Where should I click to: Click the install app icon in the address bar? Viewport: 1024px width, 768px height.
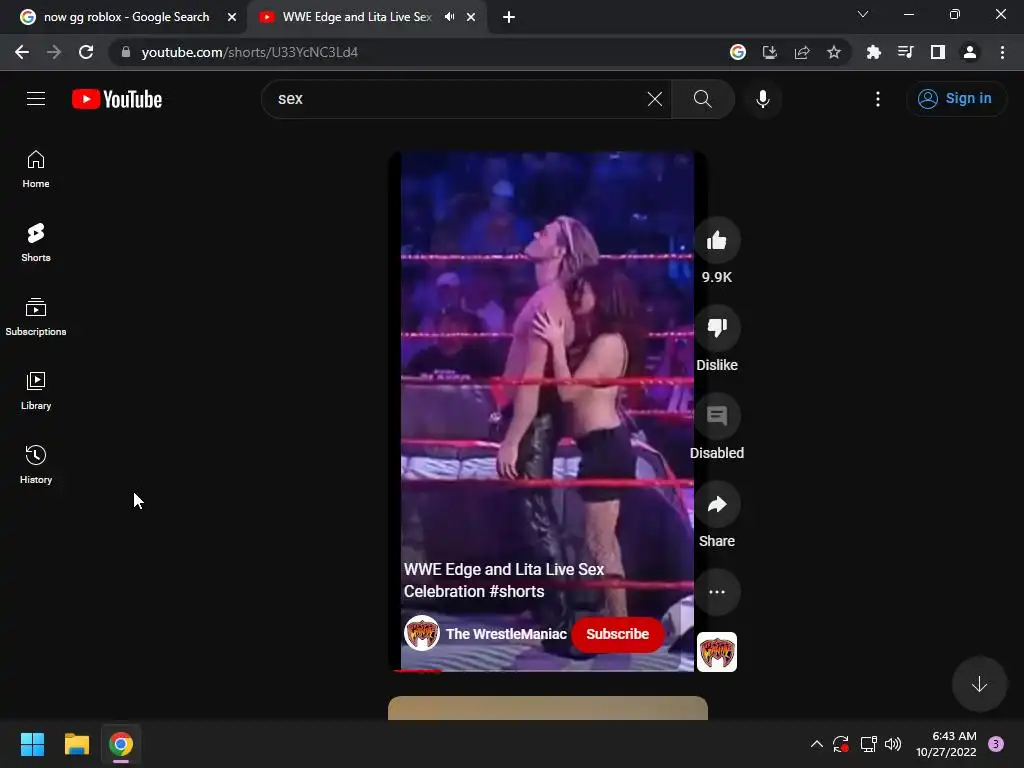coord(770,52)
